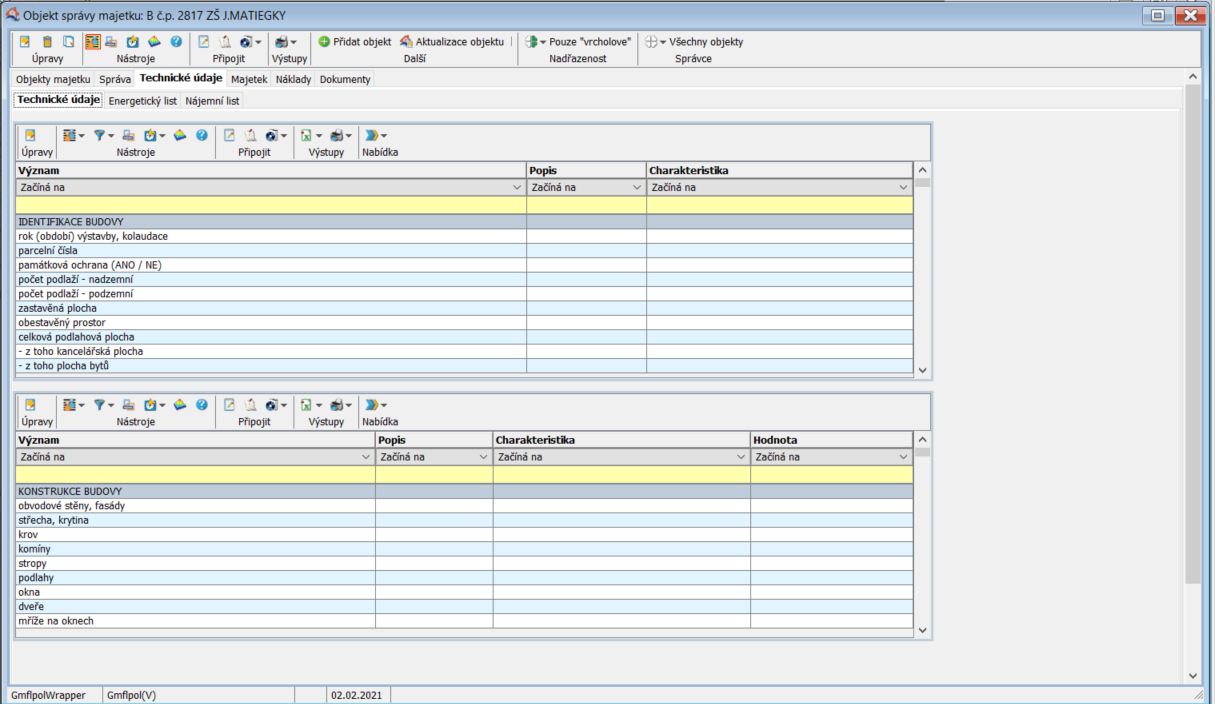
Task: Switch to the Dokumenty tab
Action: click(x=345, y=79)
